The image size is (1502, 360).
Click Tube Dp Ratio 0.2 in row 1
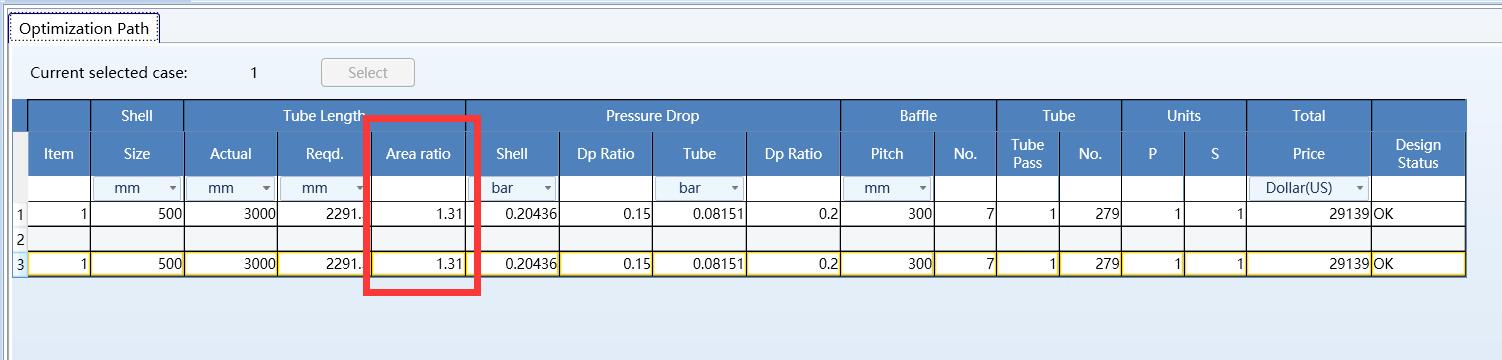(793, 214)
